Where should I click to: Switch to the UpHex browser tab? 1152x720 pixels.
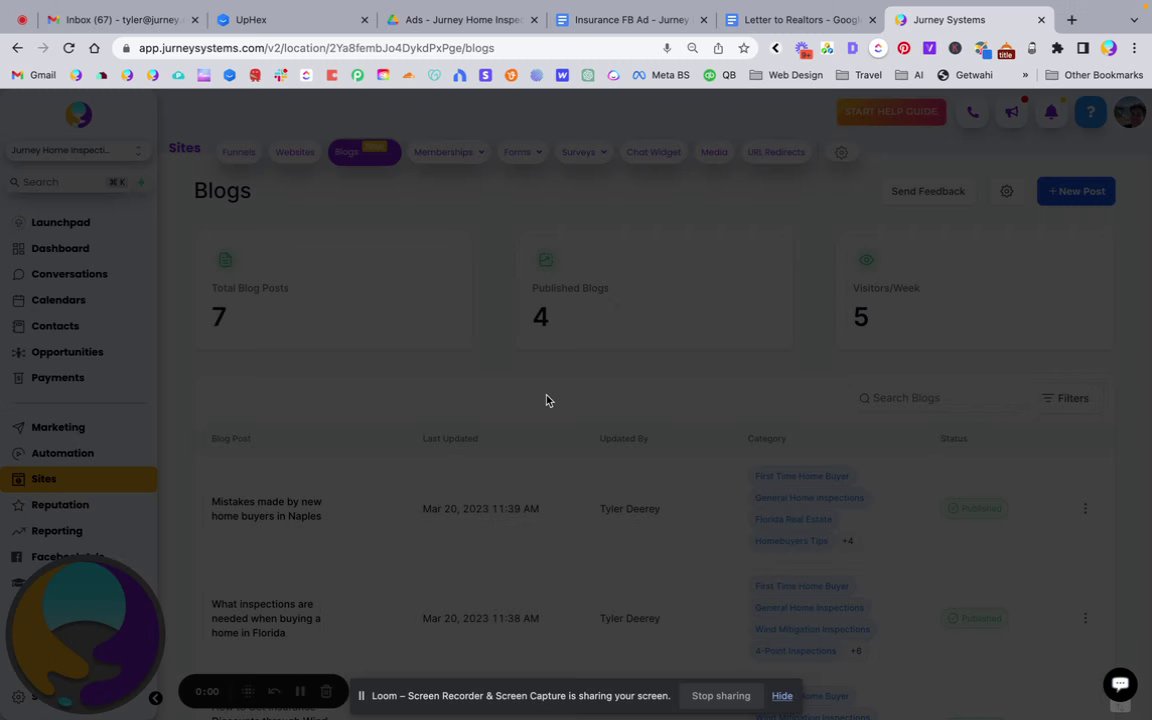pyautogui.click(x=292, y=20)
